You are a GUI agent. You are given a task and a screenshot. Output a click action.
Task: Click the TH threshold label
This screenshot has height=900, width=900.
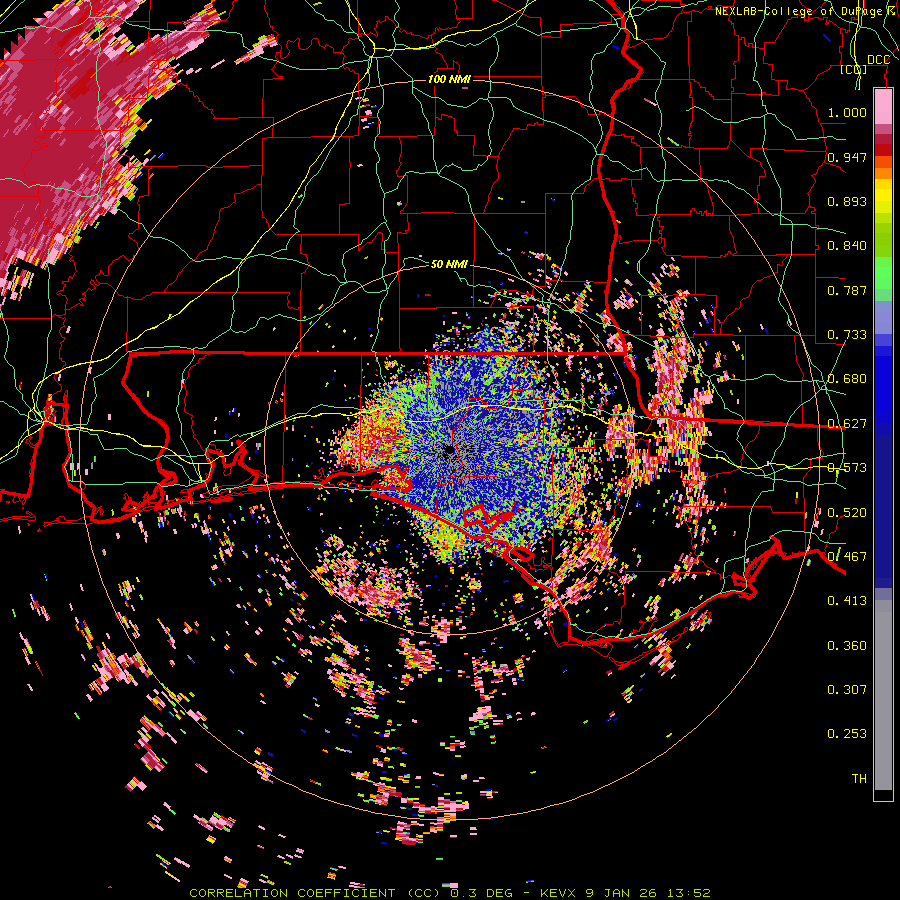859,779
